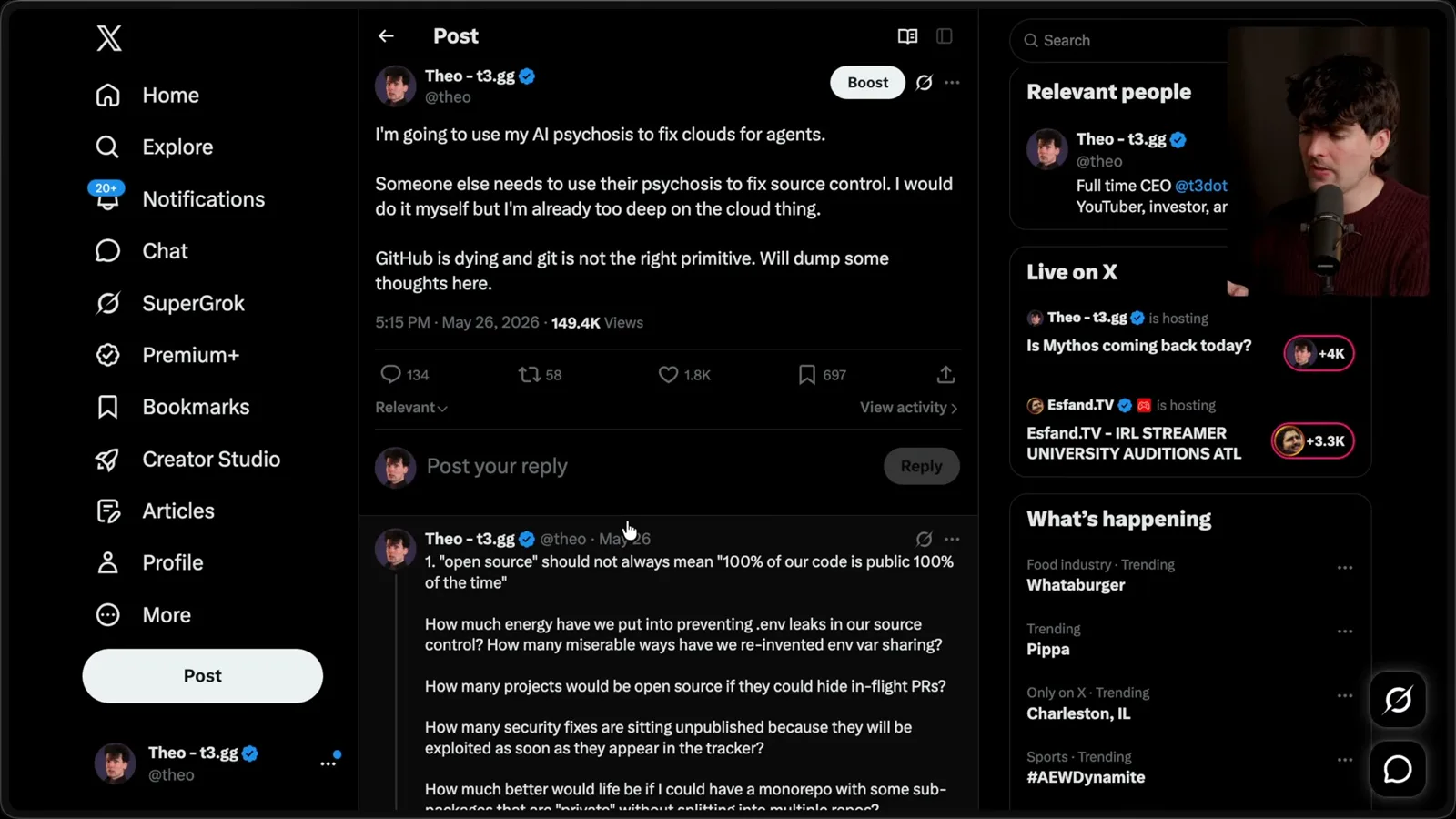Image resolution: width=1456 pixels, height=819 pixels.
Task: Expand the Relevant replies sort dropdown
Action: click(411, 408)
